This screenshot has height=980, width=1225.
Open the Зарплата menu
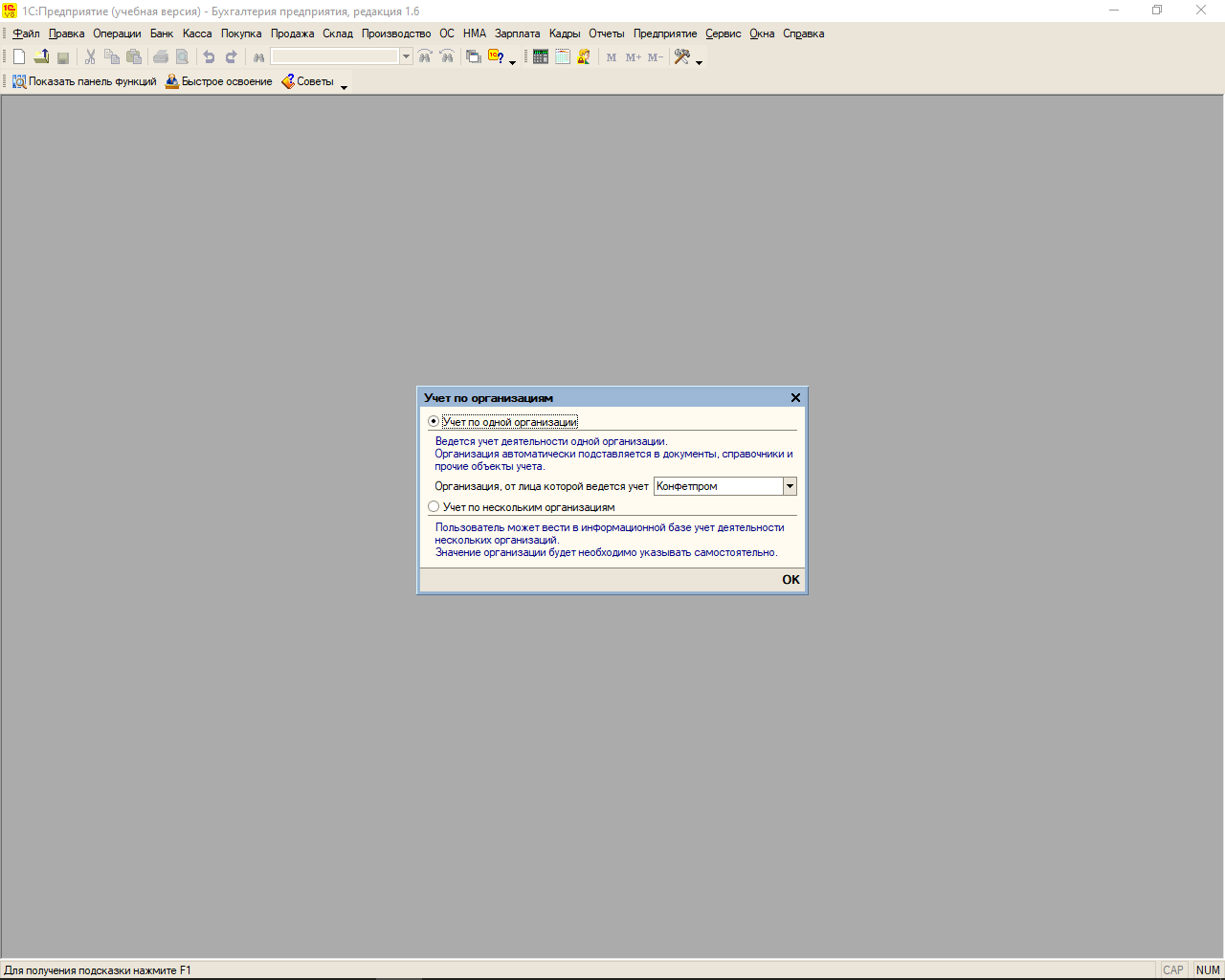[517, 33]
